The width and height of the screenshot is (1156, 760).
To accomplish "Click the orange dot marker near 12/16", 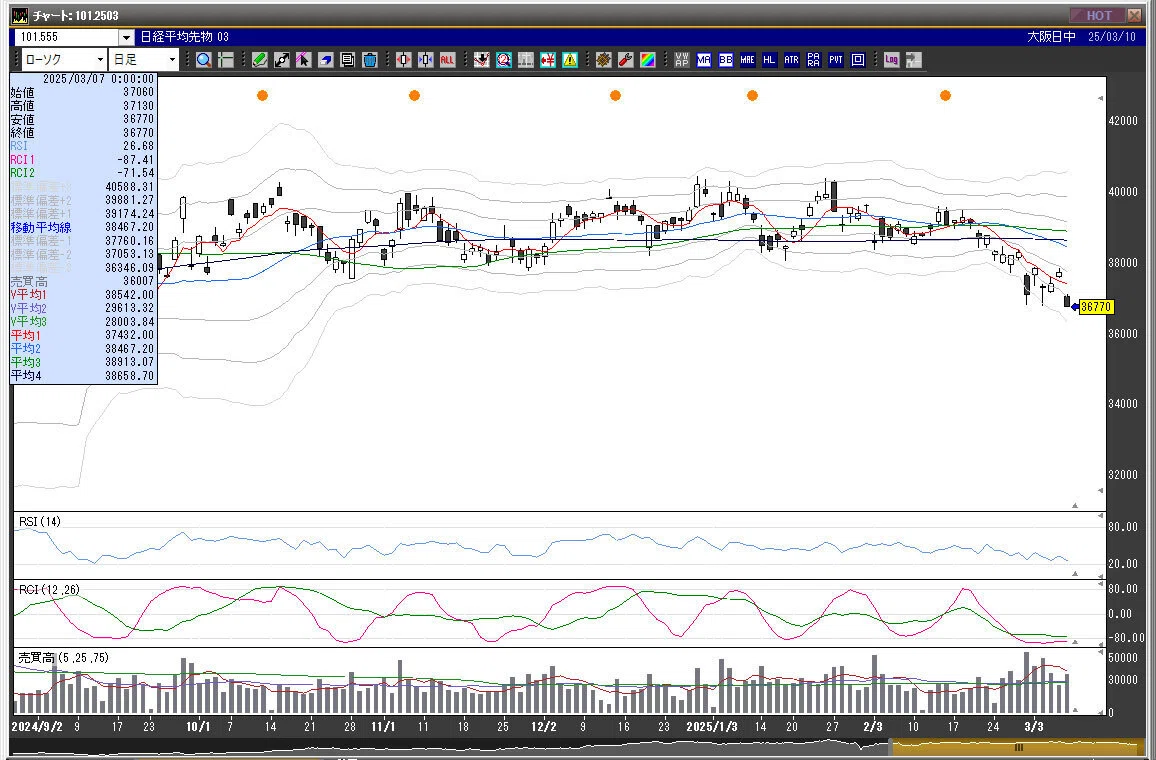I will point(616,95).
